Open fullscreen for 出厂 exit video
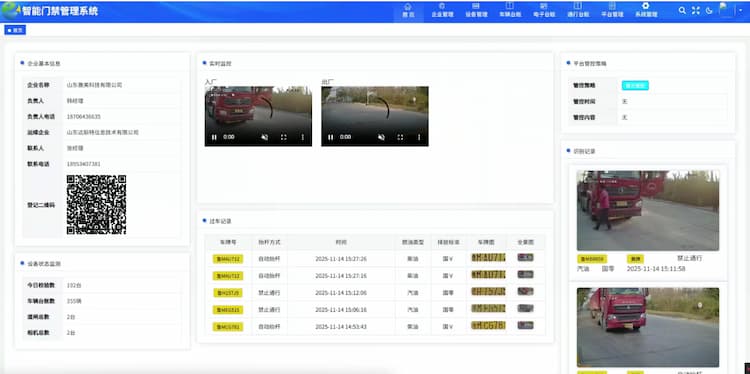750x374 pixels. pyautogui.click(x=400, y=137)
